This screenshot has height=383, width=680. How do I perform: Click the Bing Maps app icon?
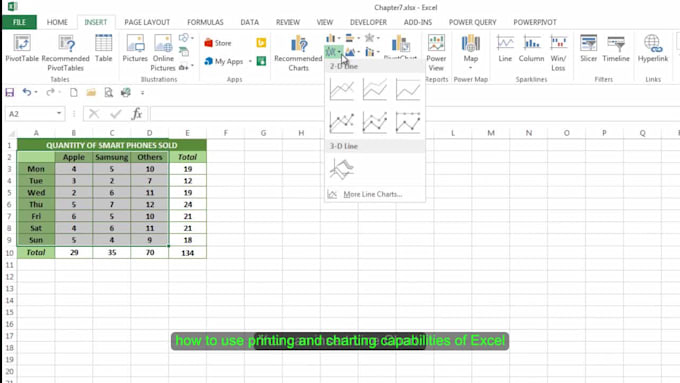(261, 43)
